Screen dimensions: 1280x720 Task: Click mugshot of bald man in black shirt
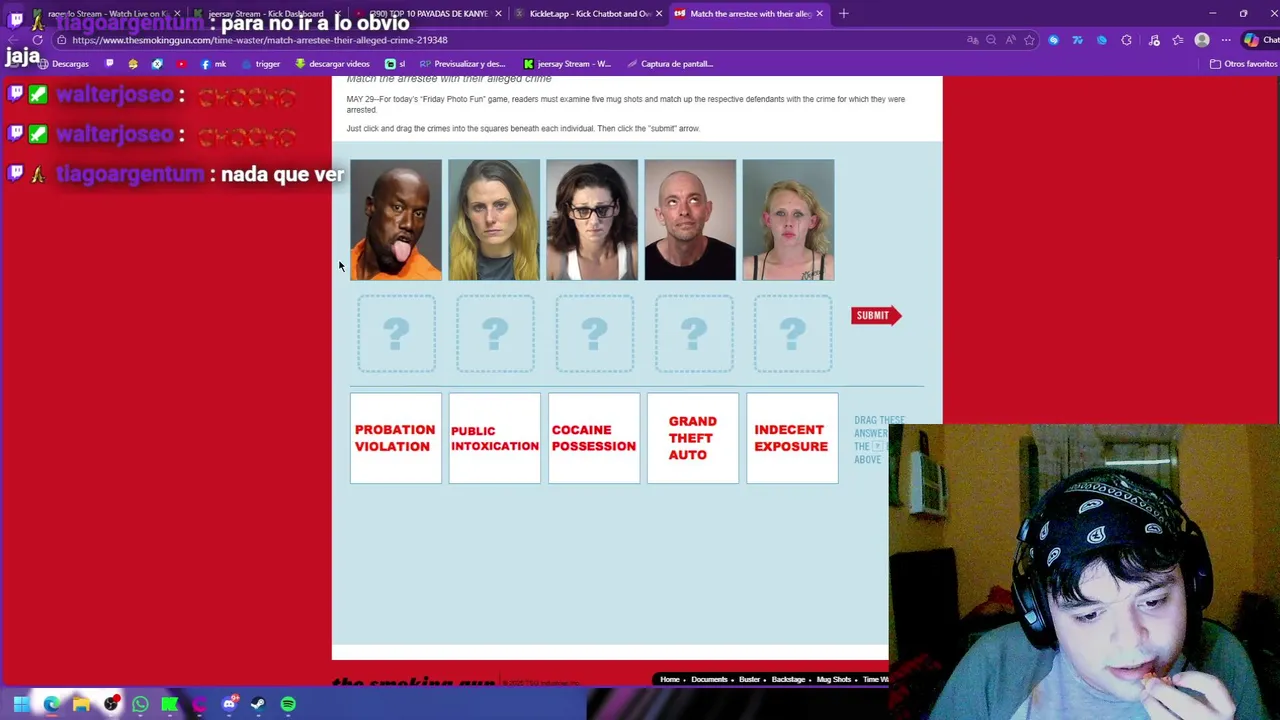(x=690, y=220)
